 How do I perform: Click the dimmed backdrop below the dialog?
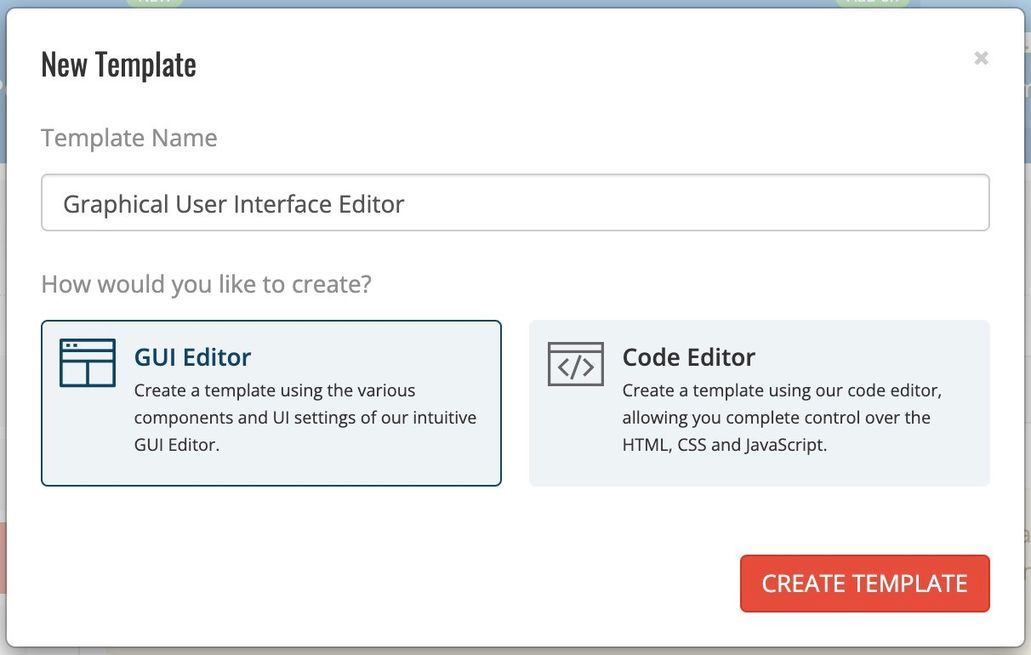(x=516, y=652)
